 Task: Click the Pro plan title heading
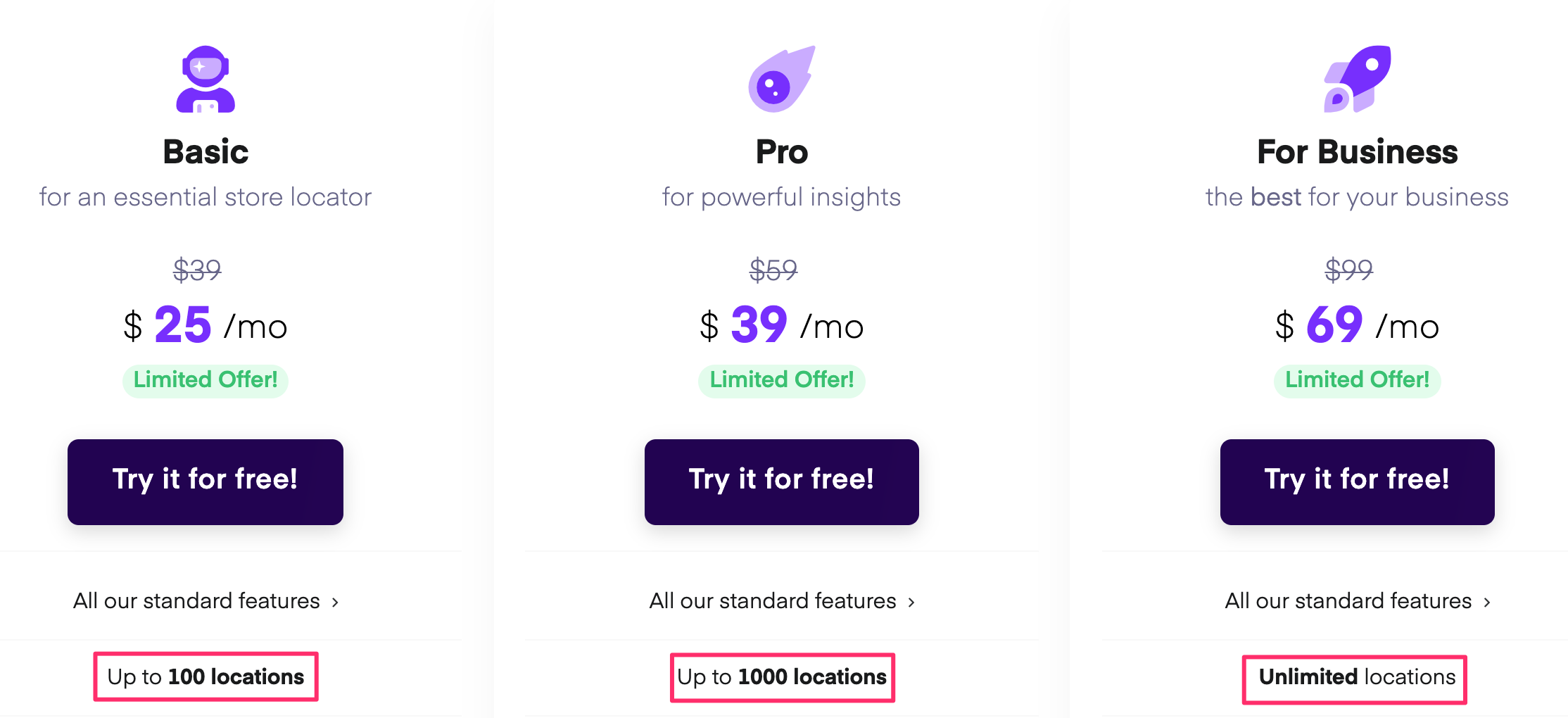click(781, 152)
